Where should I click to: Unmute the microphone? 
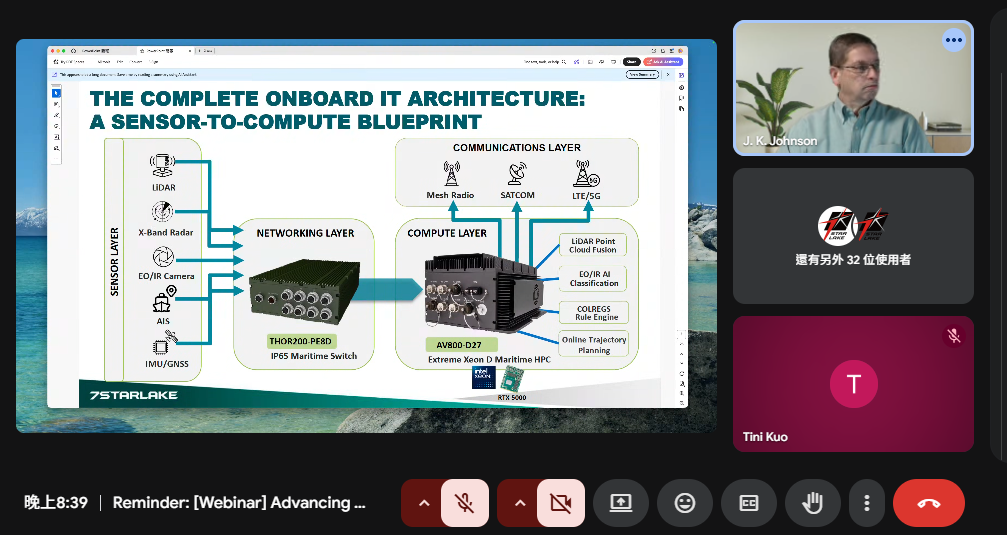click(x=465, y=503)
